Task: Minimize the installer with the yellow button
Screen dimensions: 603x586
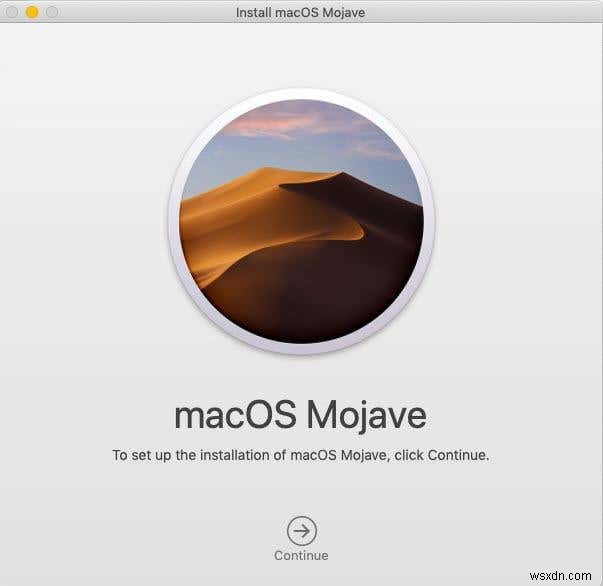Action: click(32, 12)
